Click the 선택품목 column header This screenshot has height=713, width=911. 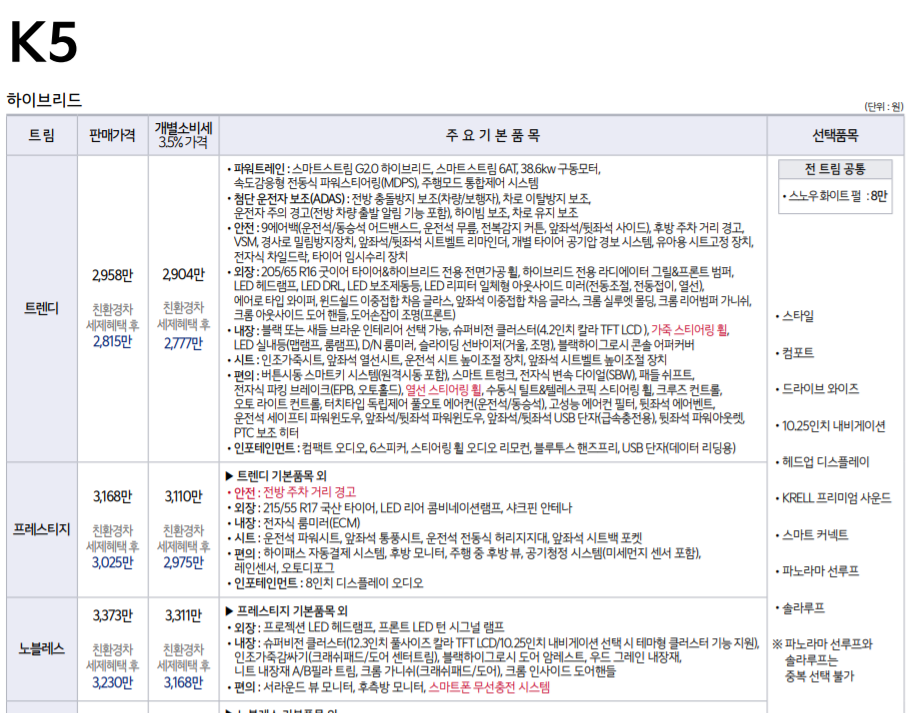835,135
